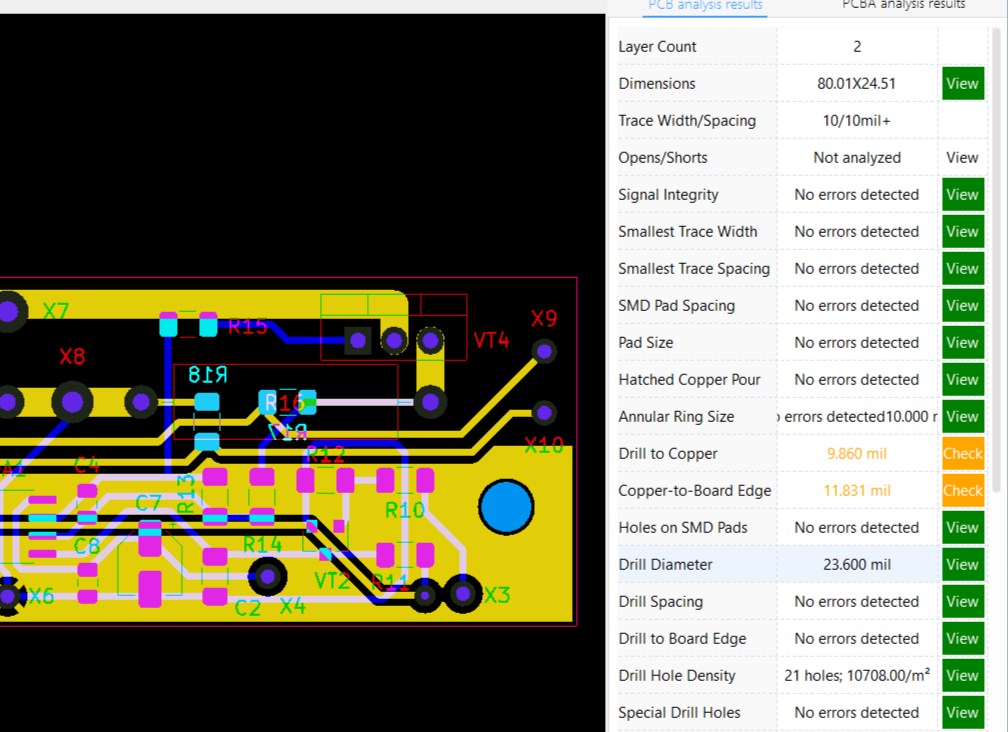
Task: Open PCBA analysis results tab
Action: coord(903,5)
